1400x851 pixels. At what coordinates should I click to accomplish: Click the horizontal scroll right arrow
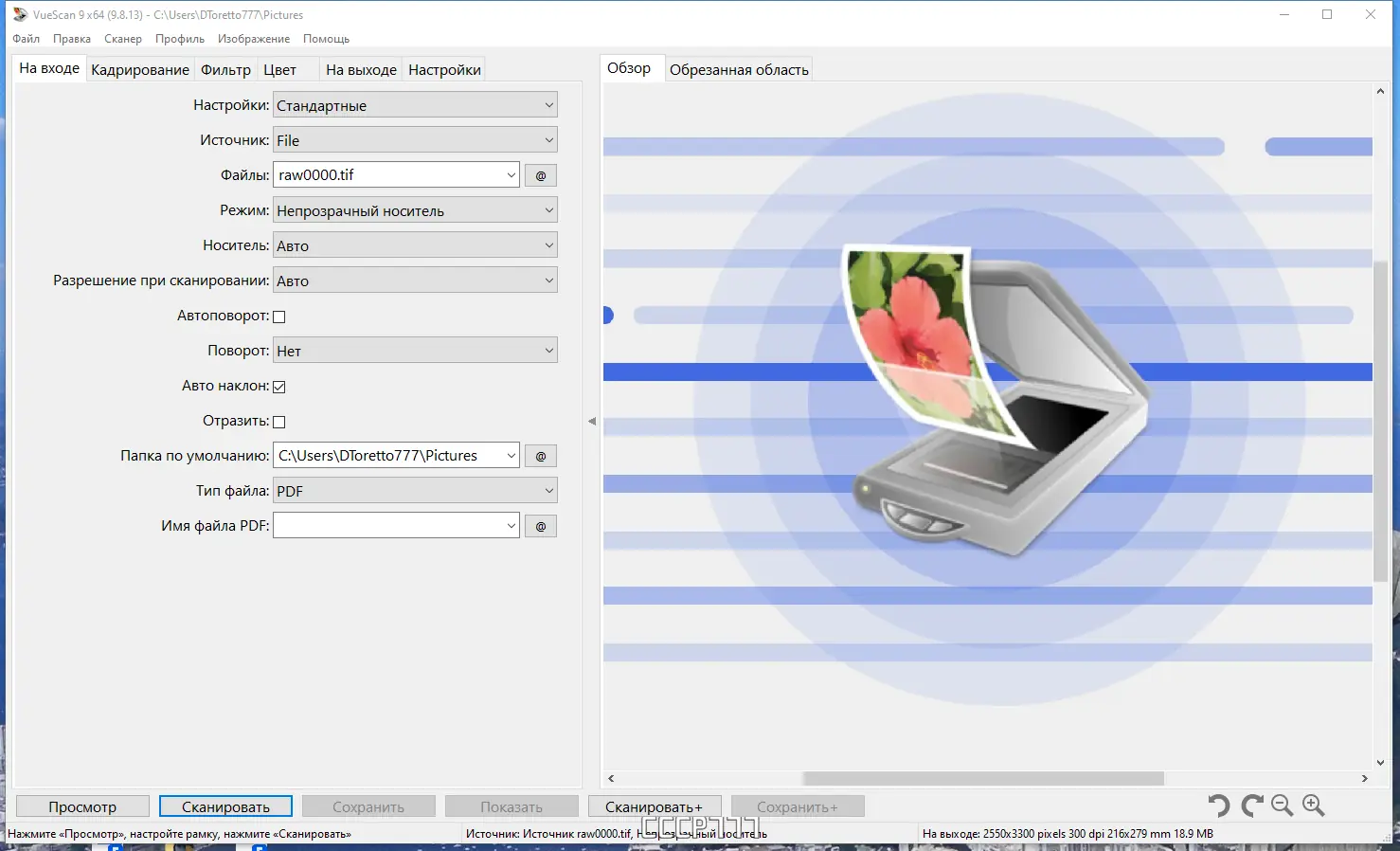tap(1364, 778)
